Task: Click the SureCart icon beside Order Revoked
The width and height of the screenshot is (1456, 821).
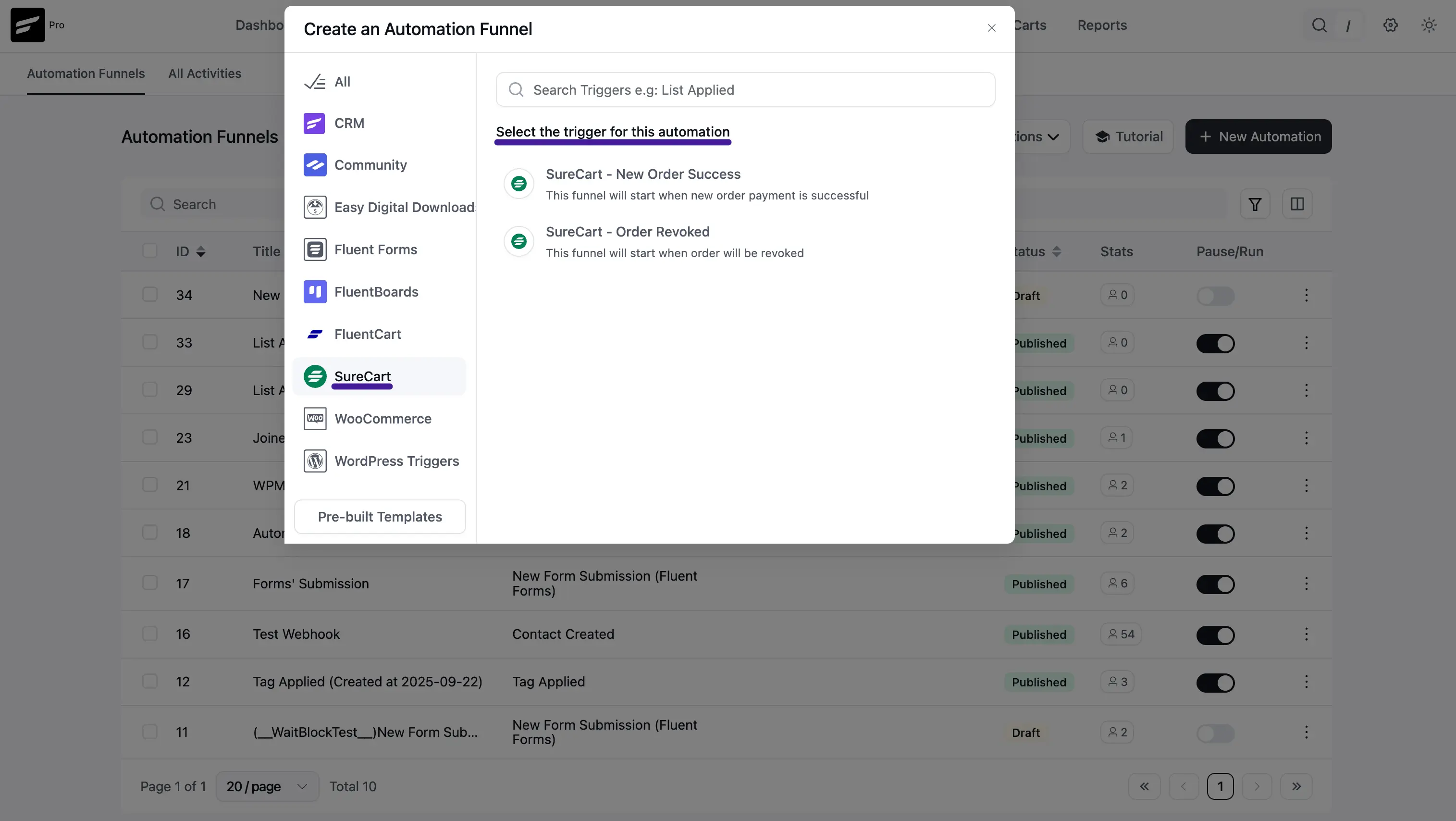Action: (x=519, y=242)
